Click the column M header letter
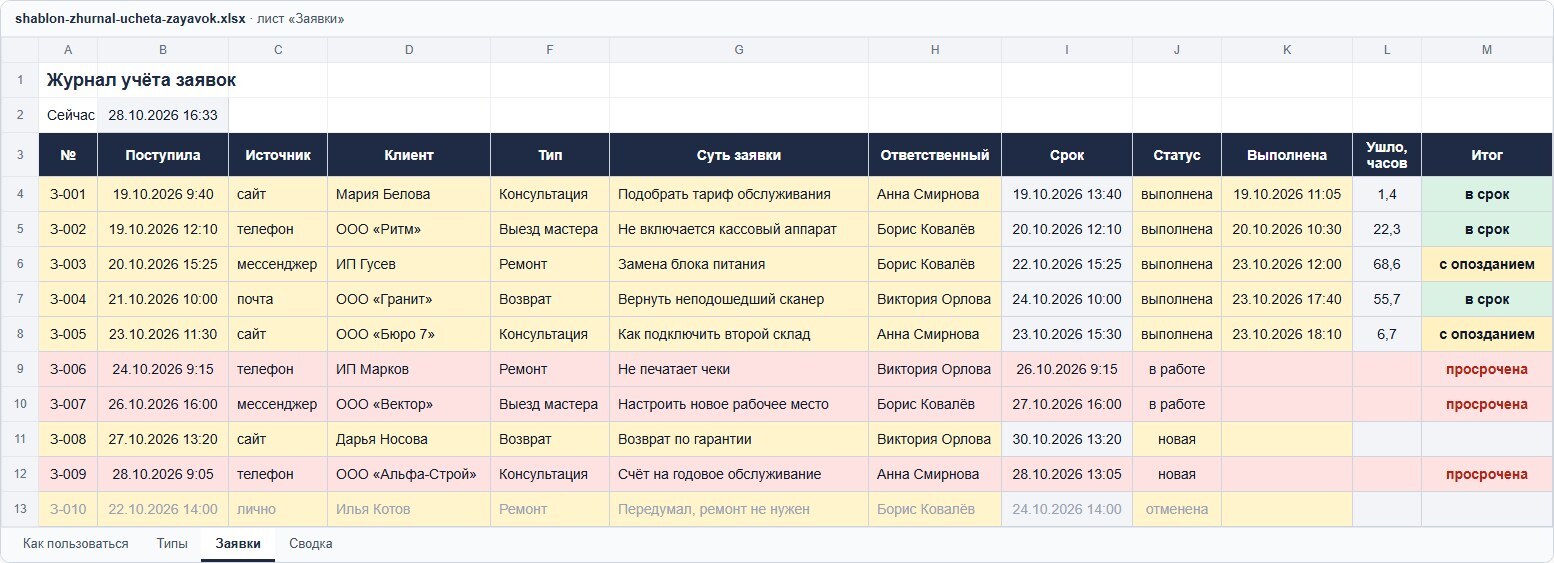This screenshot has width=1554, height=563. click(x=1487, y=50)
